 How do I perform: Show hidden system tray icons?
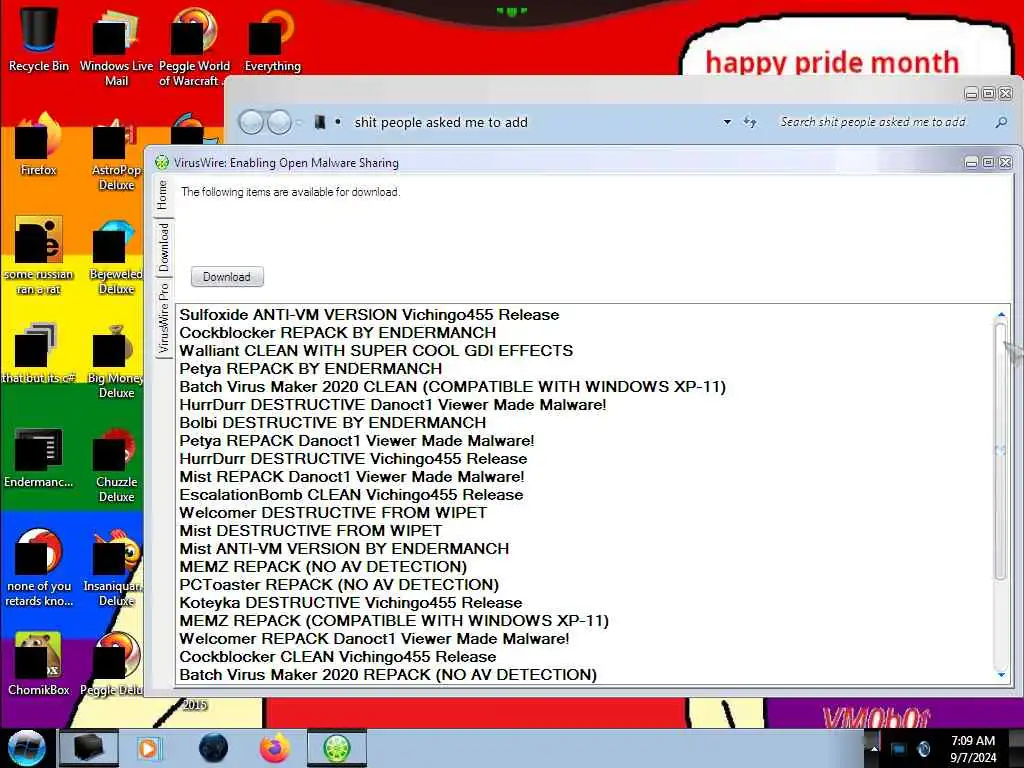point(873,749)
